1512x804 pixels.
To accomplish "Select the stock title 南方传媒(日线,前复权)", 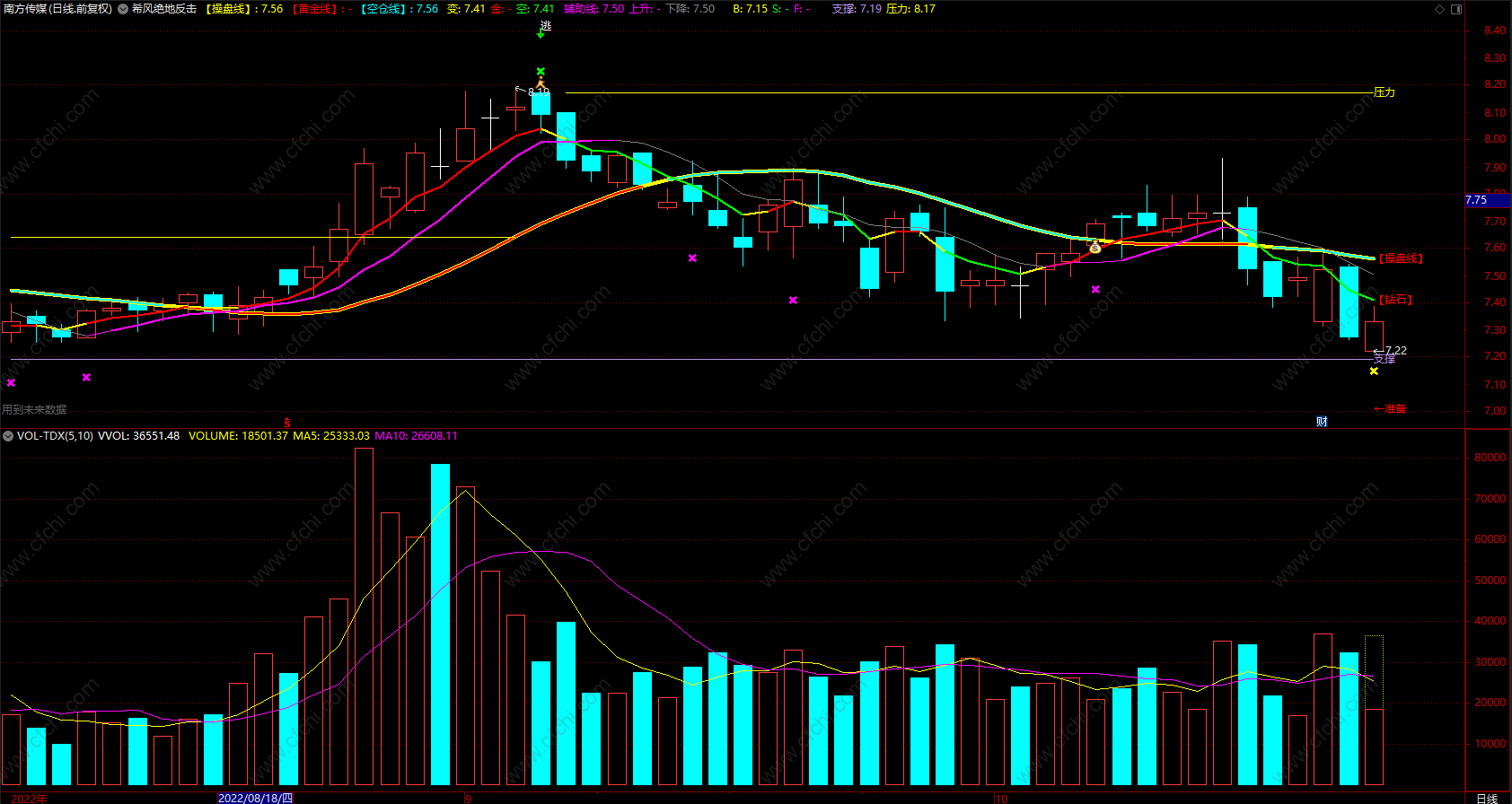I will [x=57, y=9].
